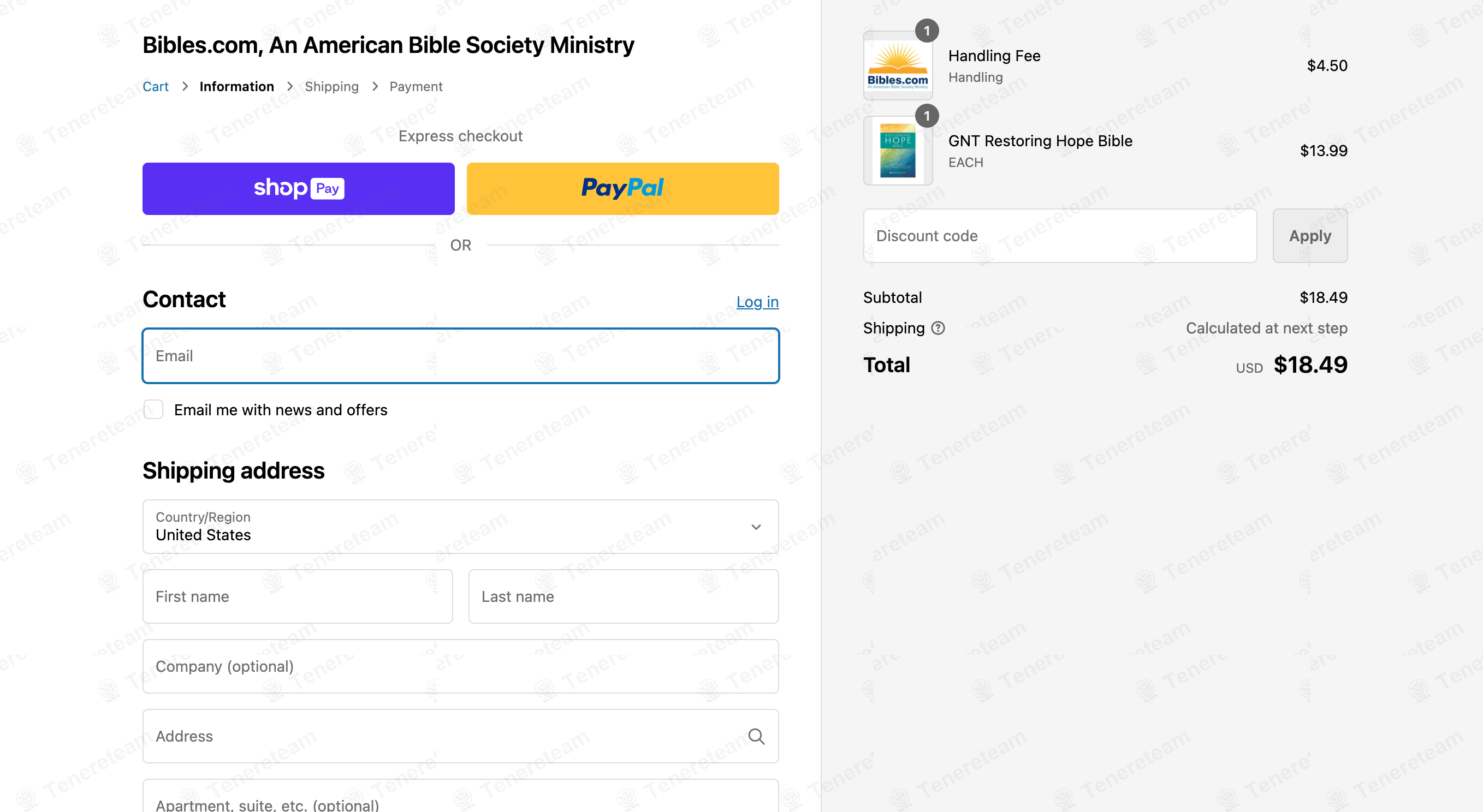Click the First name input field
The height and width of the screenshot is (812, 1483).
[298, 597]
